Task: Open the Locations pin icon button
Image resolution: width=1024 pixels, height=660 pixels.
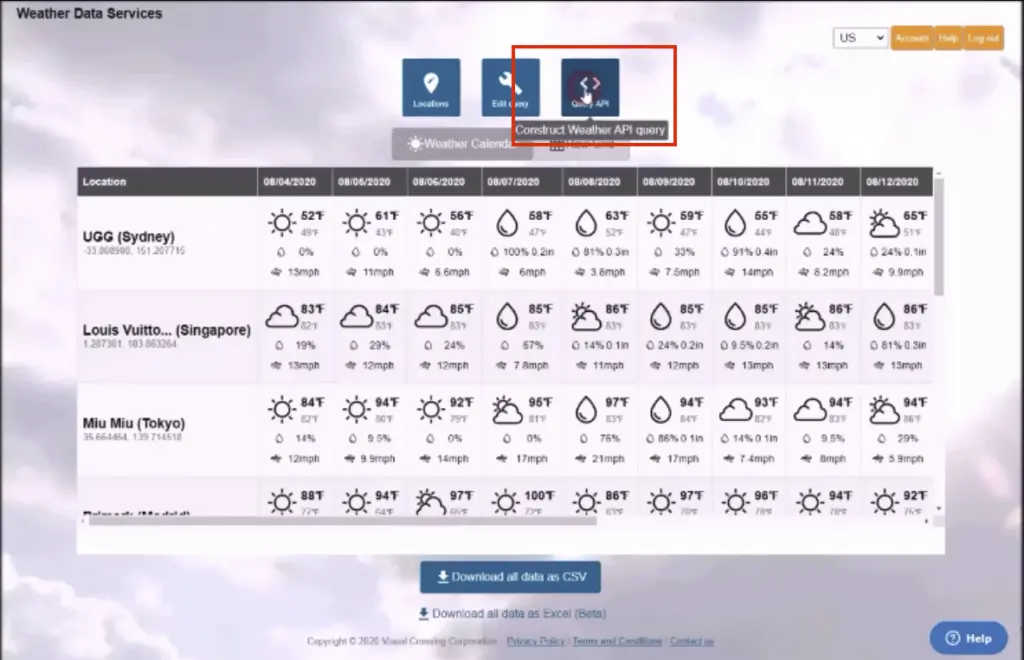Action: pos(431,87)
